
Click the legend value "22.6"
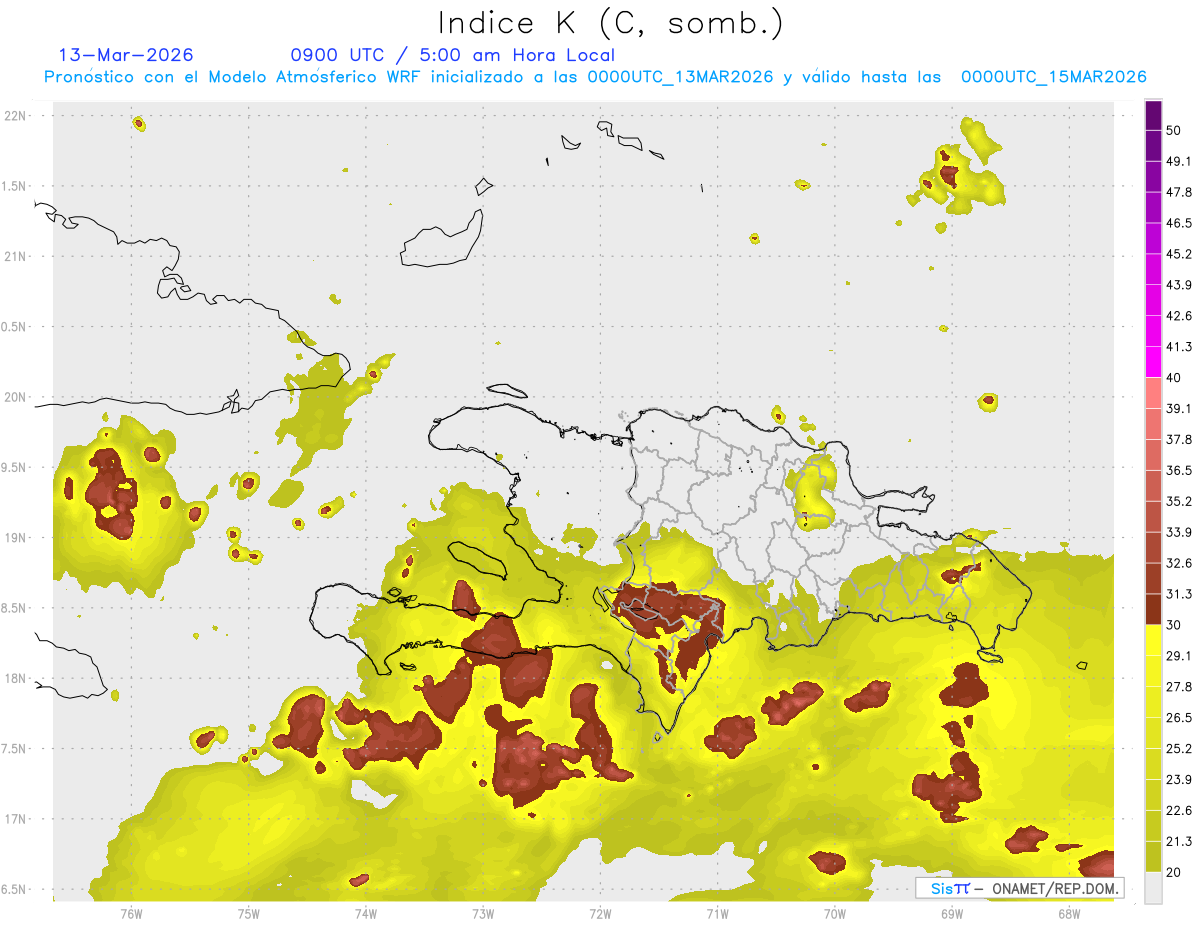(1179, 811)
